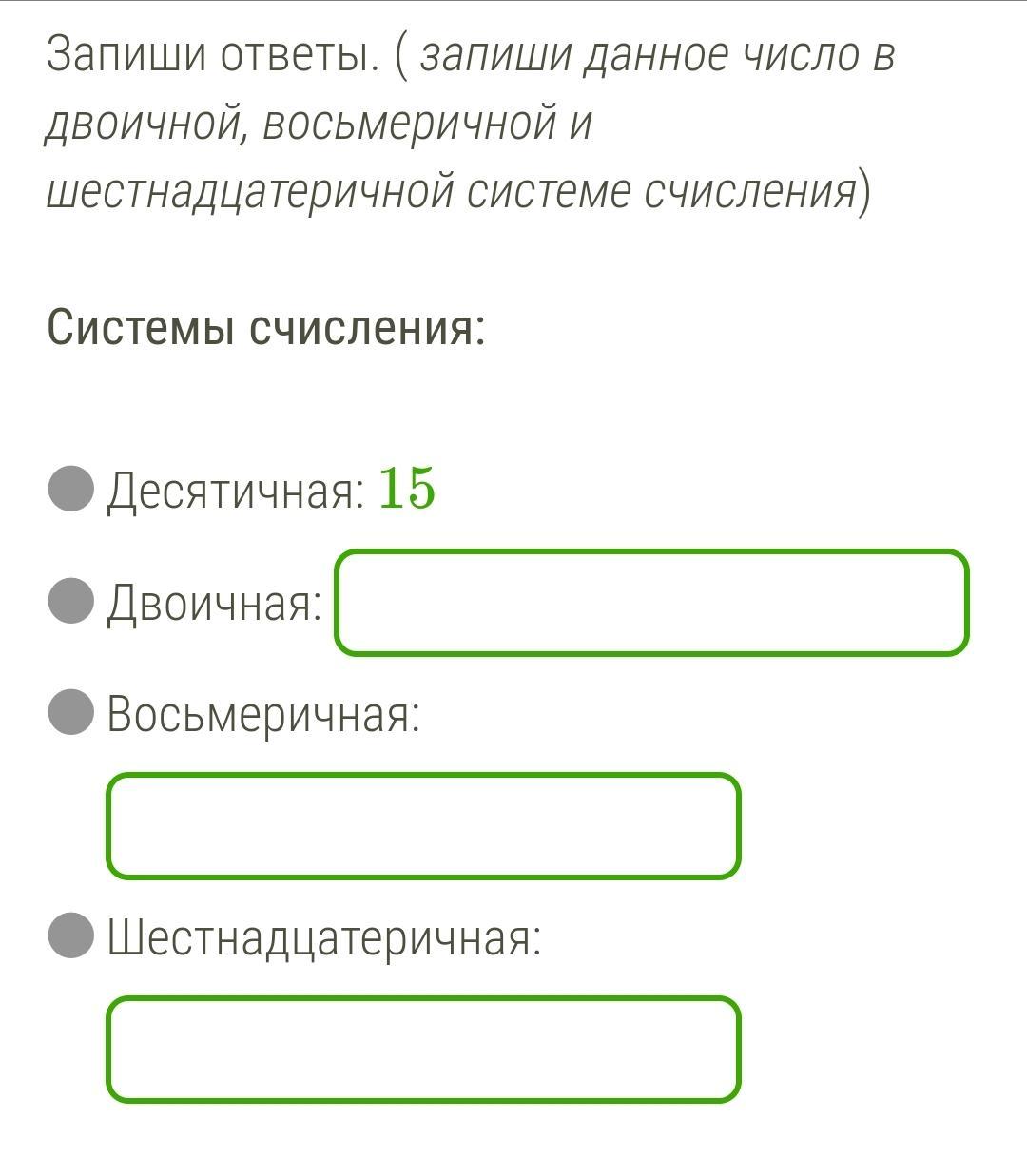The width and height of the screenshot is (1027, 1176).
Task: Click the word Запиши starting the instructions
Action: (x=126, y=55)
